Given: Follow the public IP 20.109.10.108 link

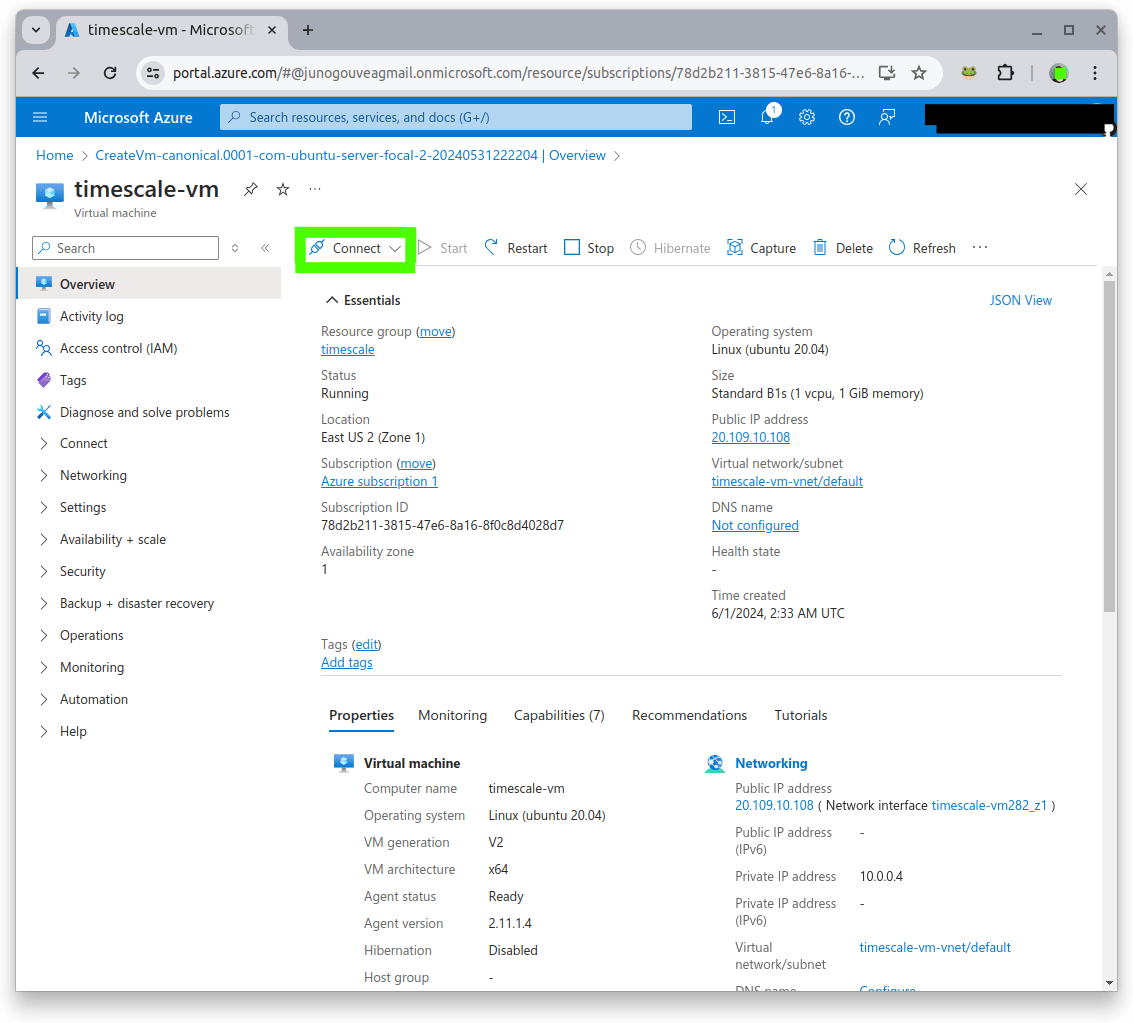Looking at the screenshot, I should [750, 437].
